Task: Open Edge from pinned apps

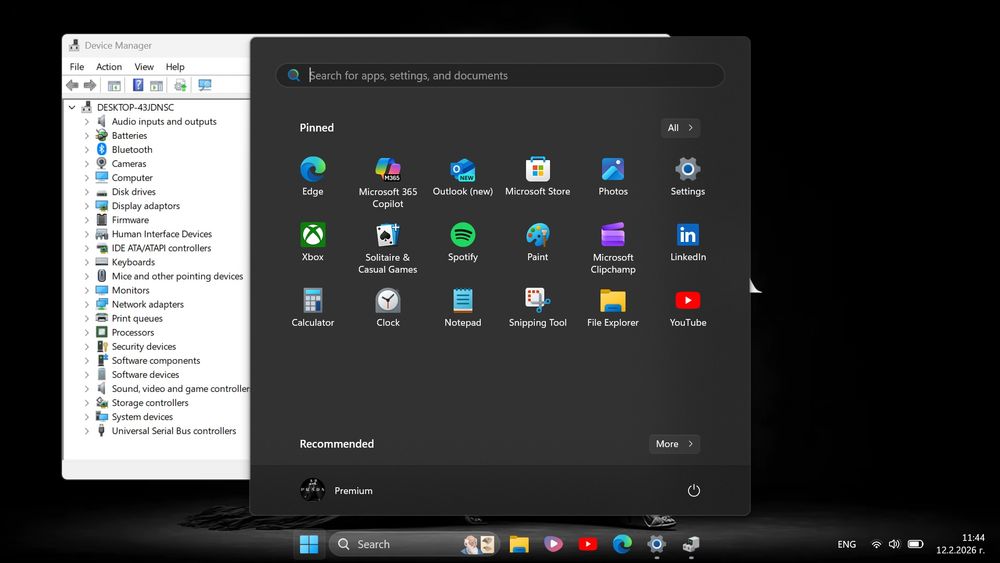Action: point(312,177)
